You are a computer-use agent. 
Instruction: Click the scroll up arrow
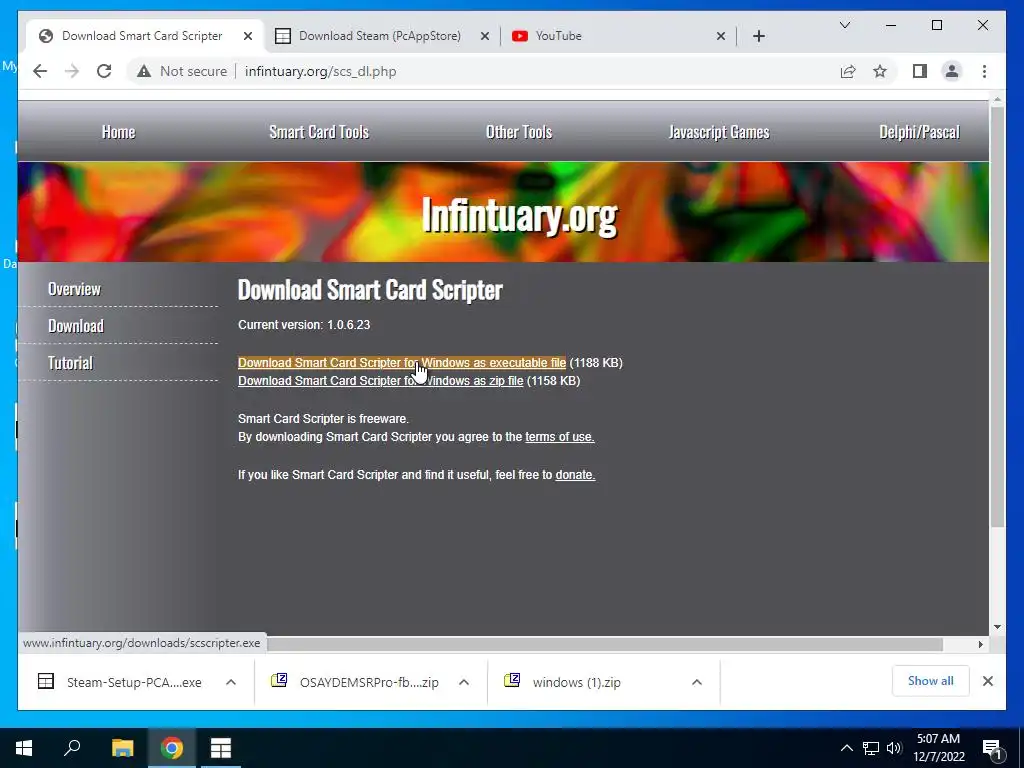pos(997,100)
